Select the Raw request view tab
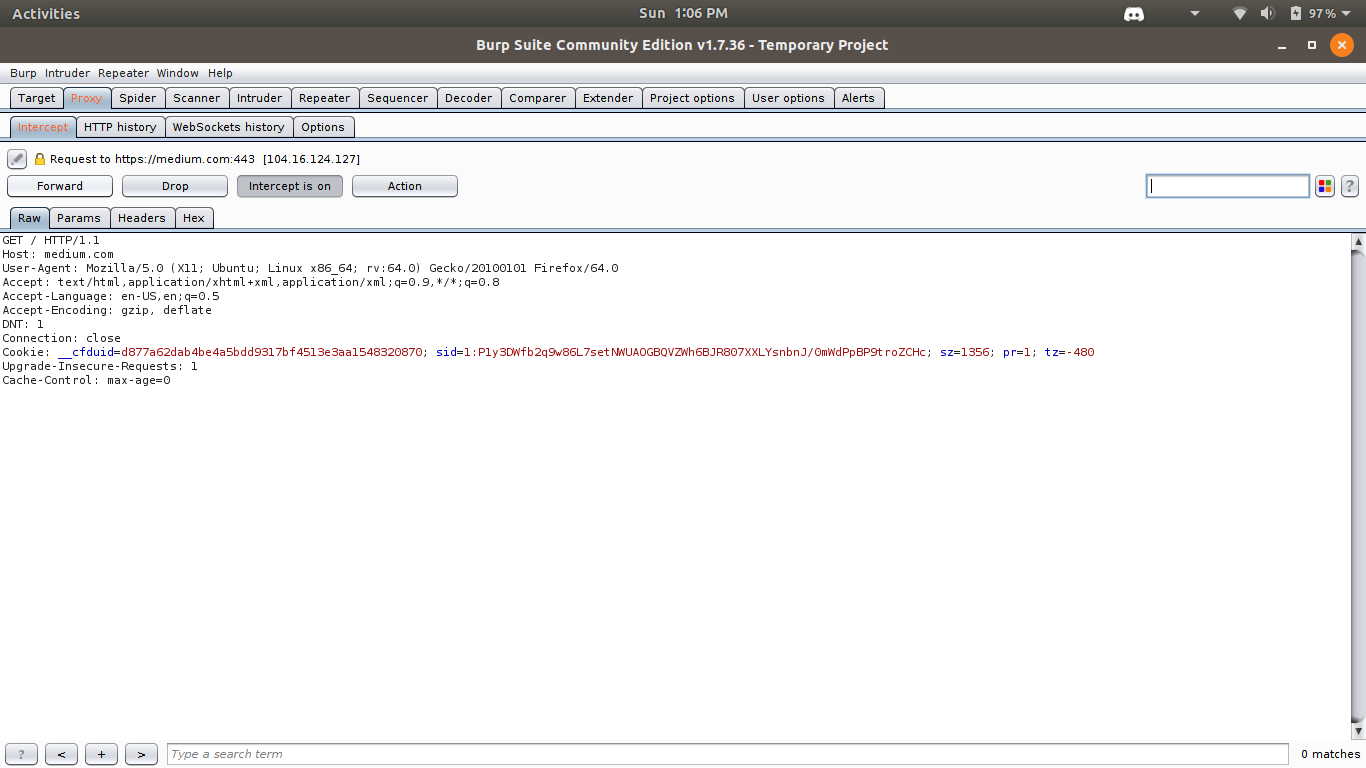 pyautogui.click(x=30, y=218)
